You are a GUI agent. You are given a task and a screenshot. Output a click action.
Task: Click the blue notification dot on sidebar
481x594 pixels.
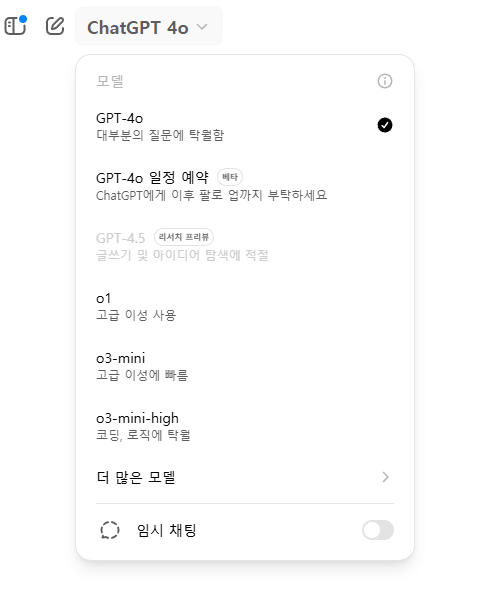point(23,19)
